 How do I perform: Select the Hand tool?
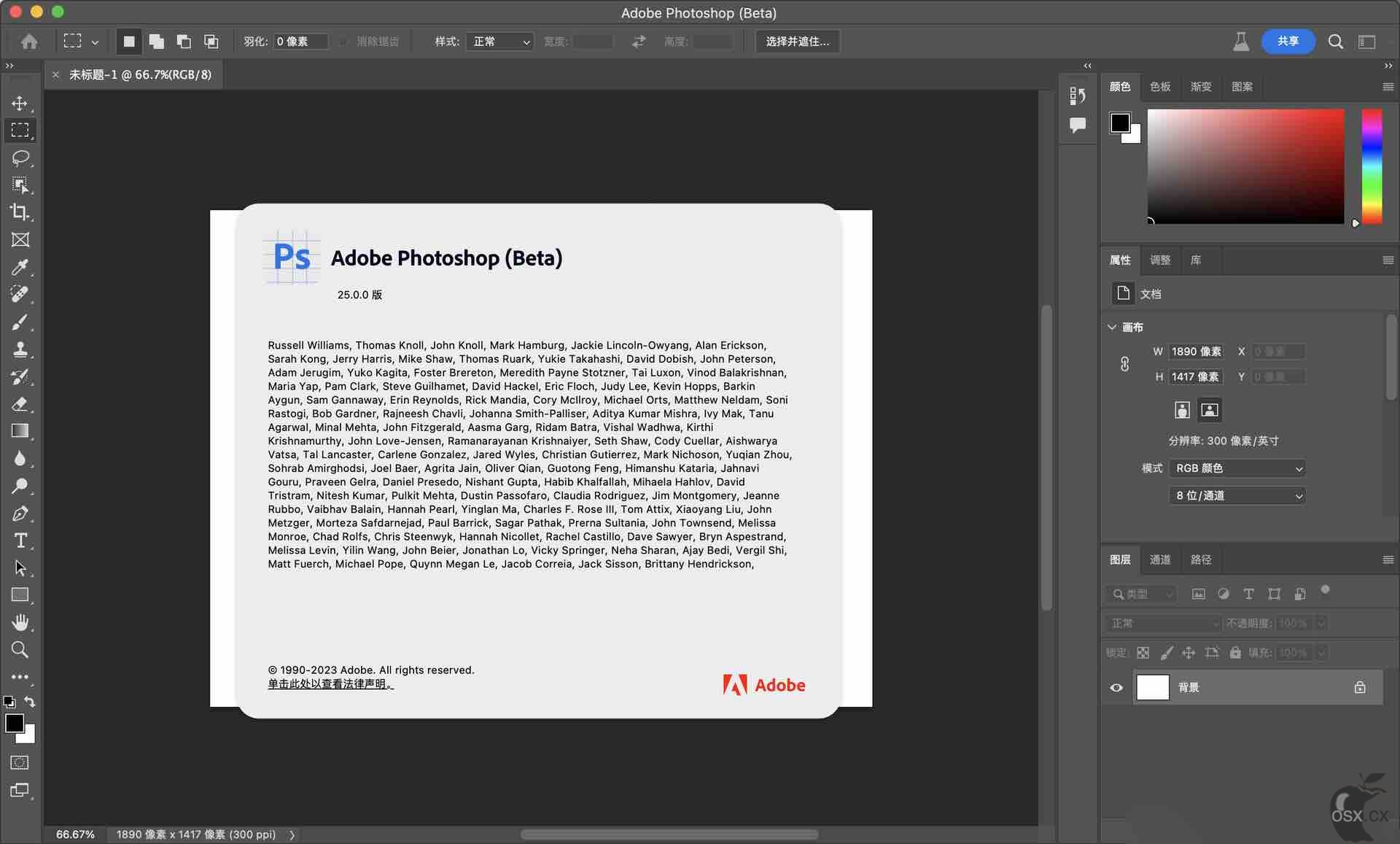pyautogui.click(x=20, y=622)
